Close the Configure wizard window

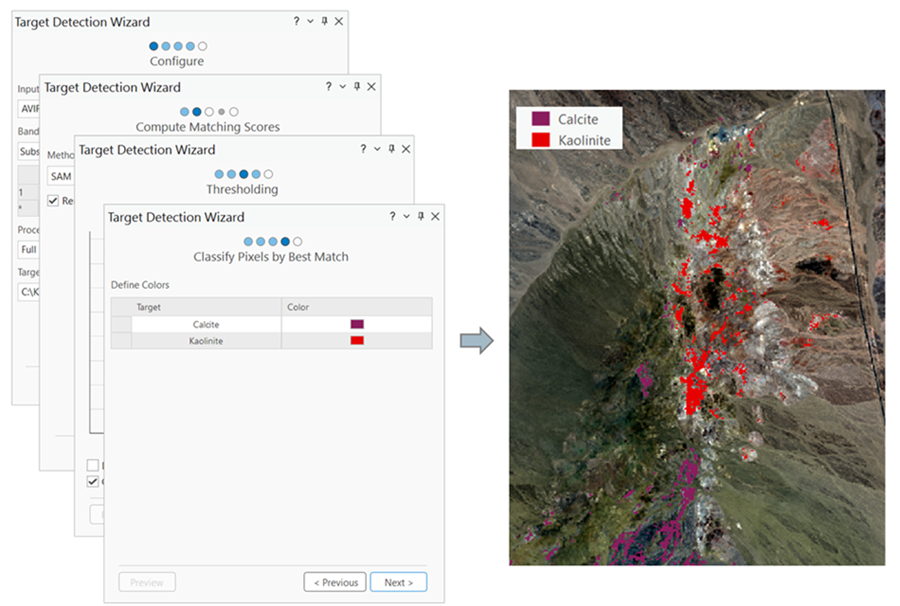(x=339, y=21)
